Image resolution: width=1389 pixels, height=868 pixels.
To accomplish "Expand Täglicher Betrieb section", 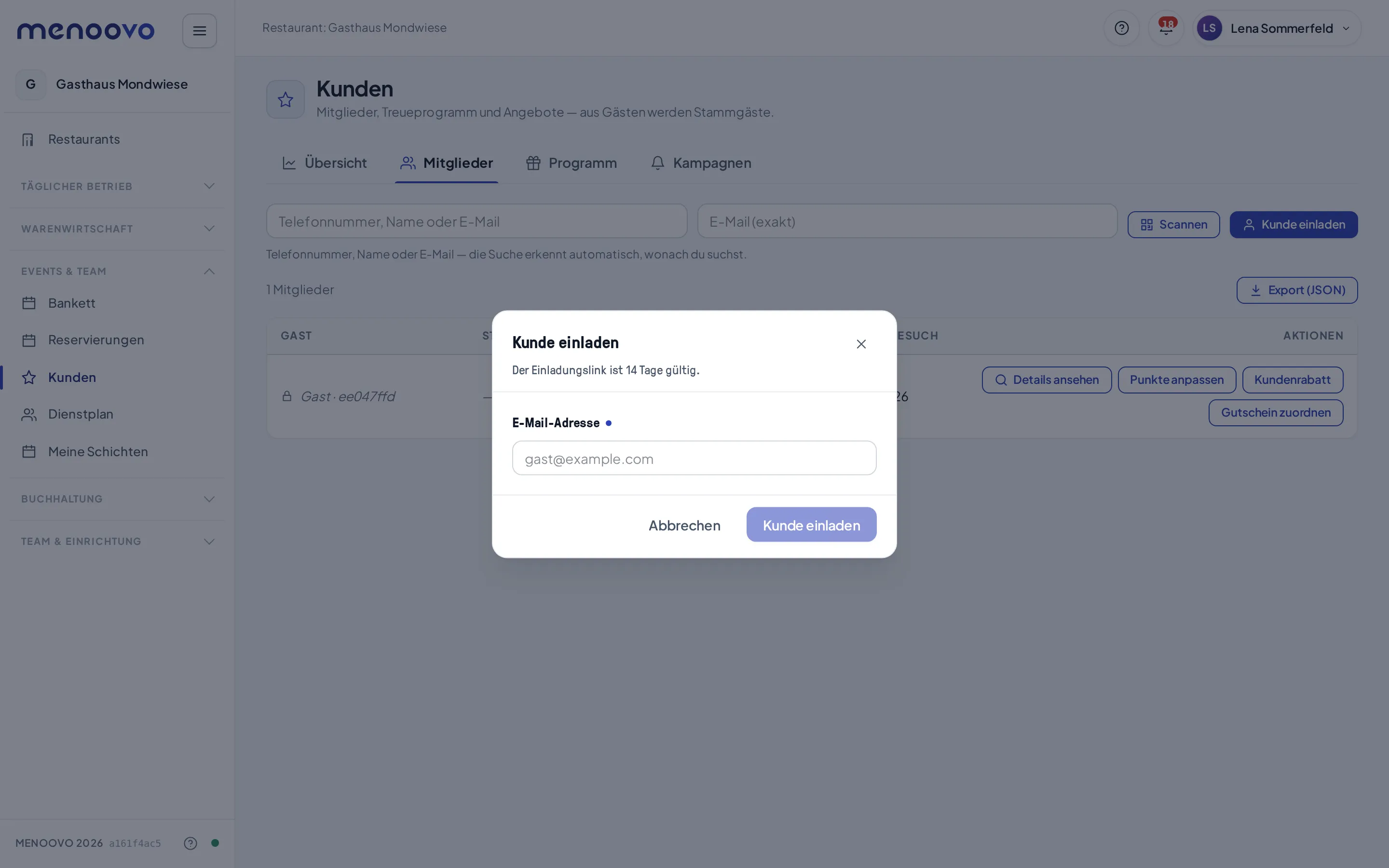I will (x=117, y=186).
